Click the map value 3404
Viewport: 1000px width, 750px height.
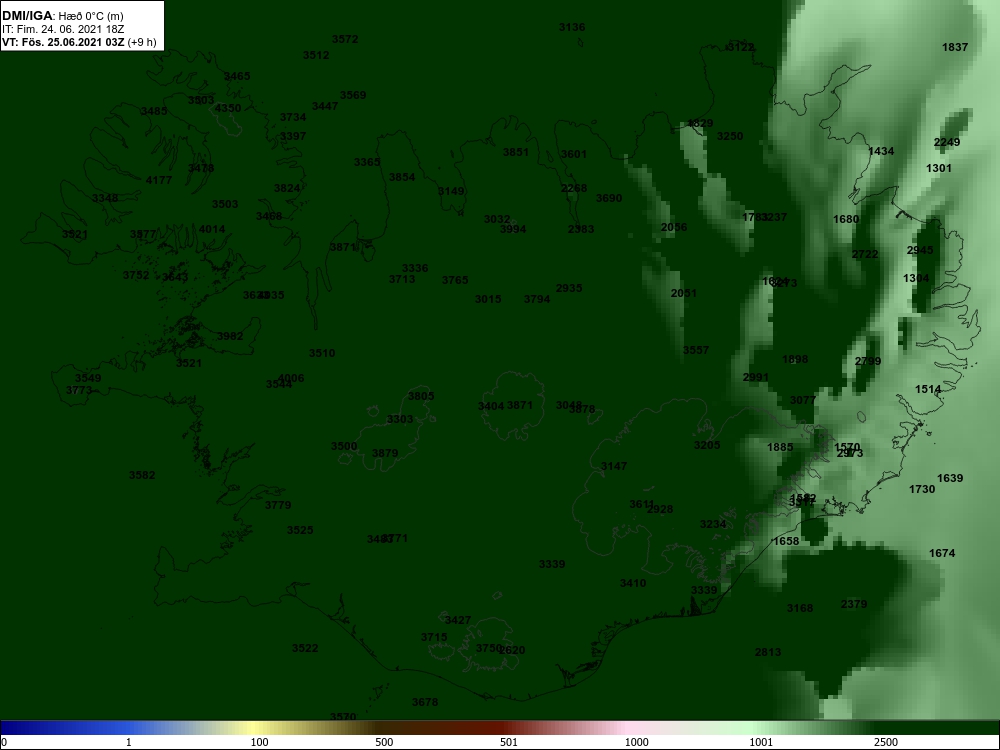pyautogui.click(x=491, y=406)
